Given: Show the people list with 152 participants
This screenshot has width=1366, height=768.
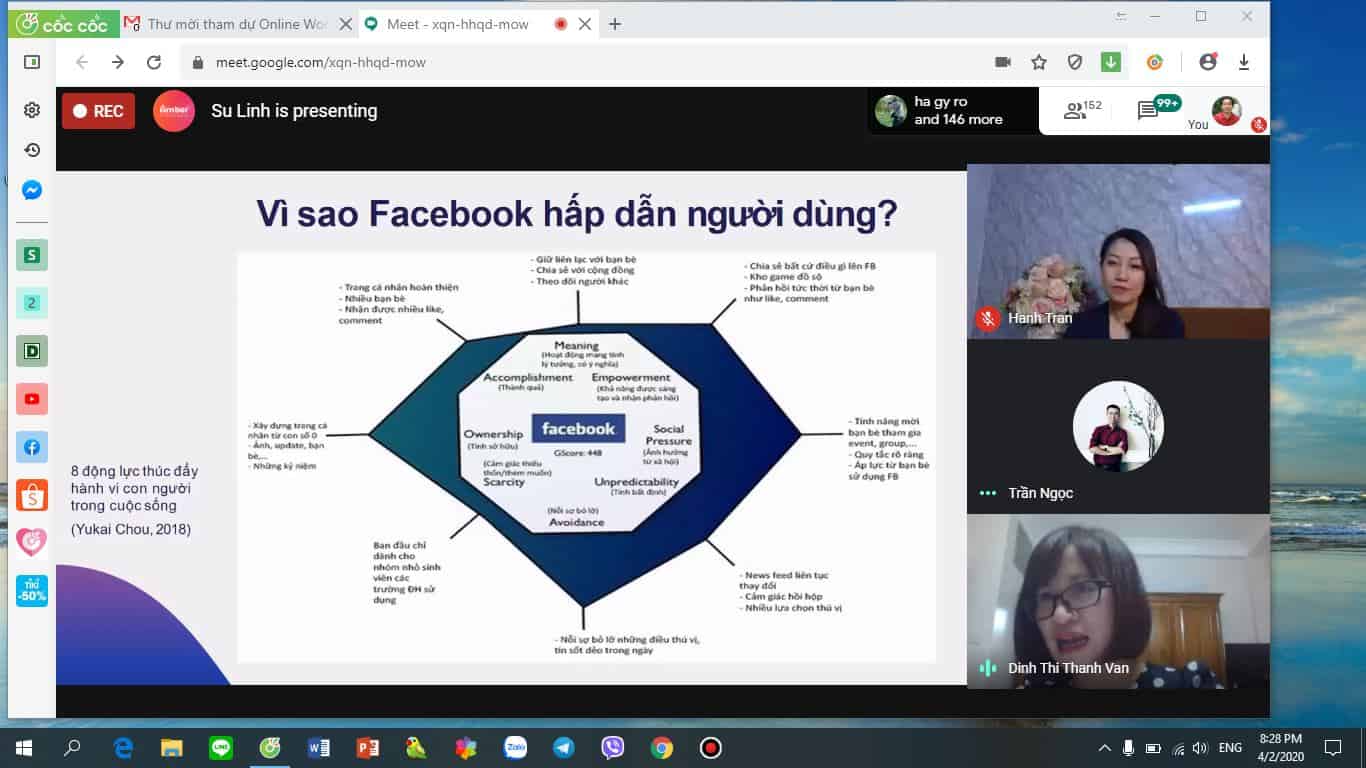Looking at the screenshot, I should 1083,110.
